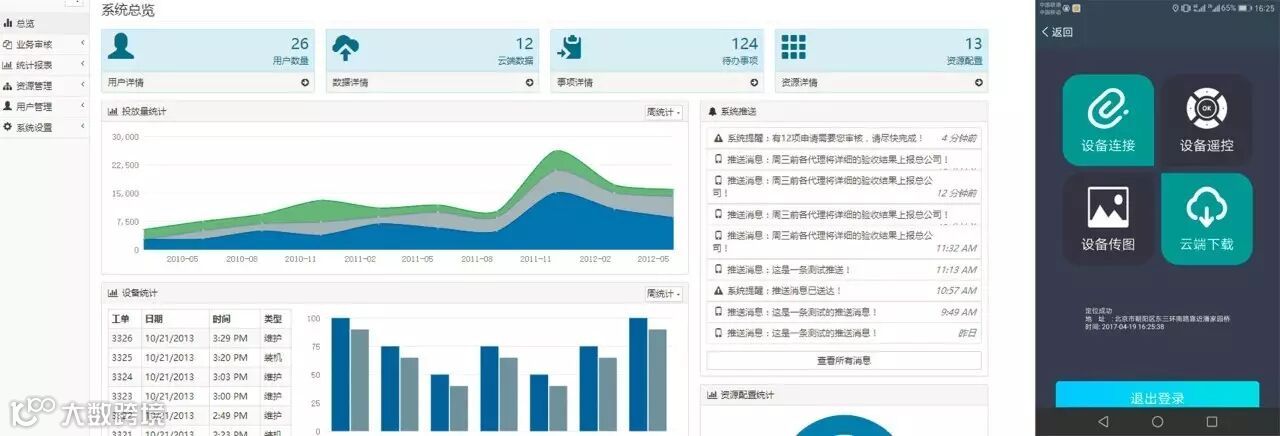Click the clipboard icon on 待办事项 card
This screenshot has width=1280, height=436.
click(570, 47)
